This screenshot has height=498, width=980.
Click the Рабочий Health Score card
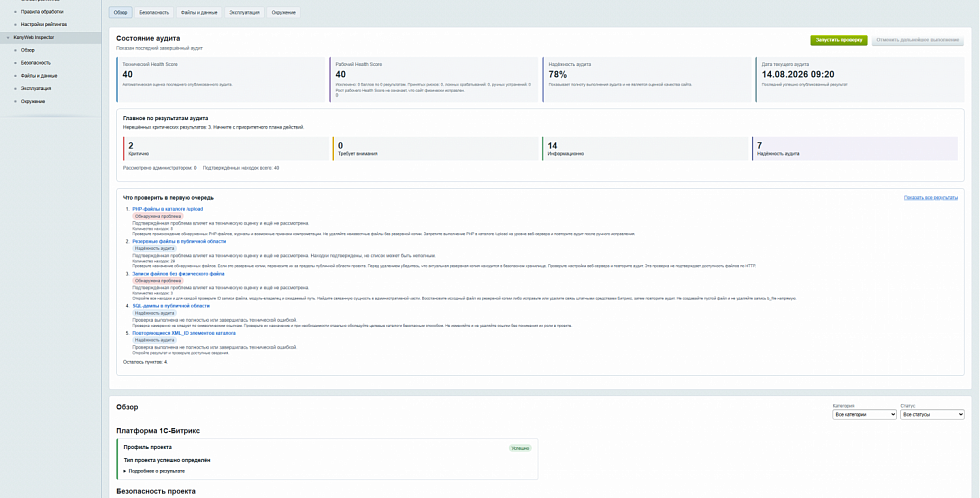coord(433,79)
